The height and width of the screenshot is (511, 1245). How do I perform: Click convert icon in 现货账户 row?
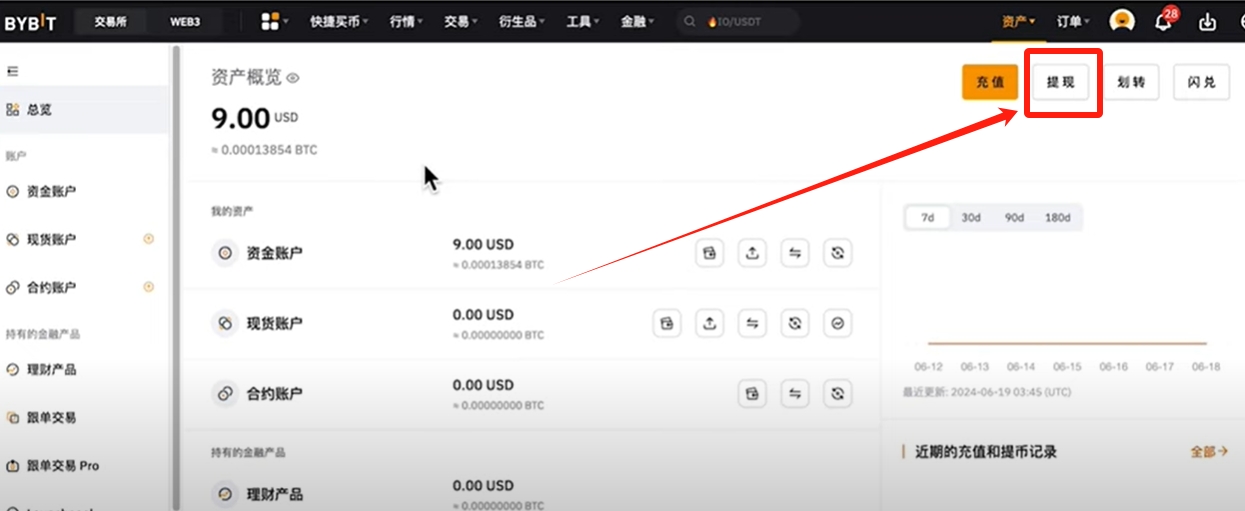click(795, 323)
